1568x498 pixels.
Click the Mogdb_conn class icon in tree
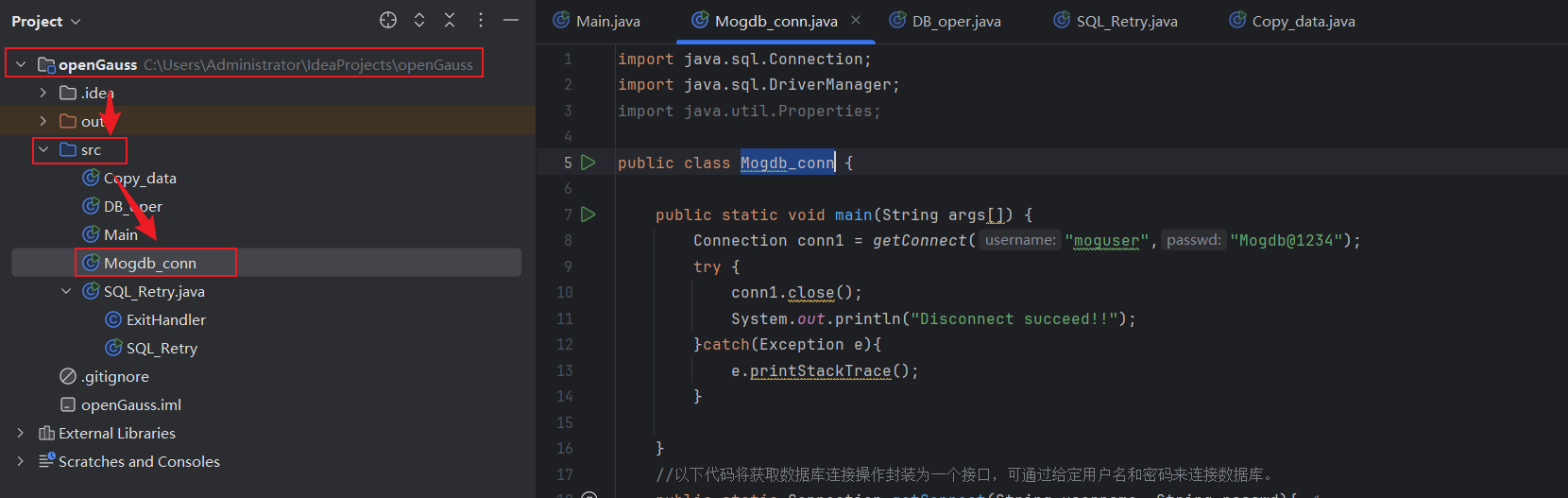tap(91, 263)
